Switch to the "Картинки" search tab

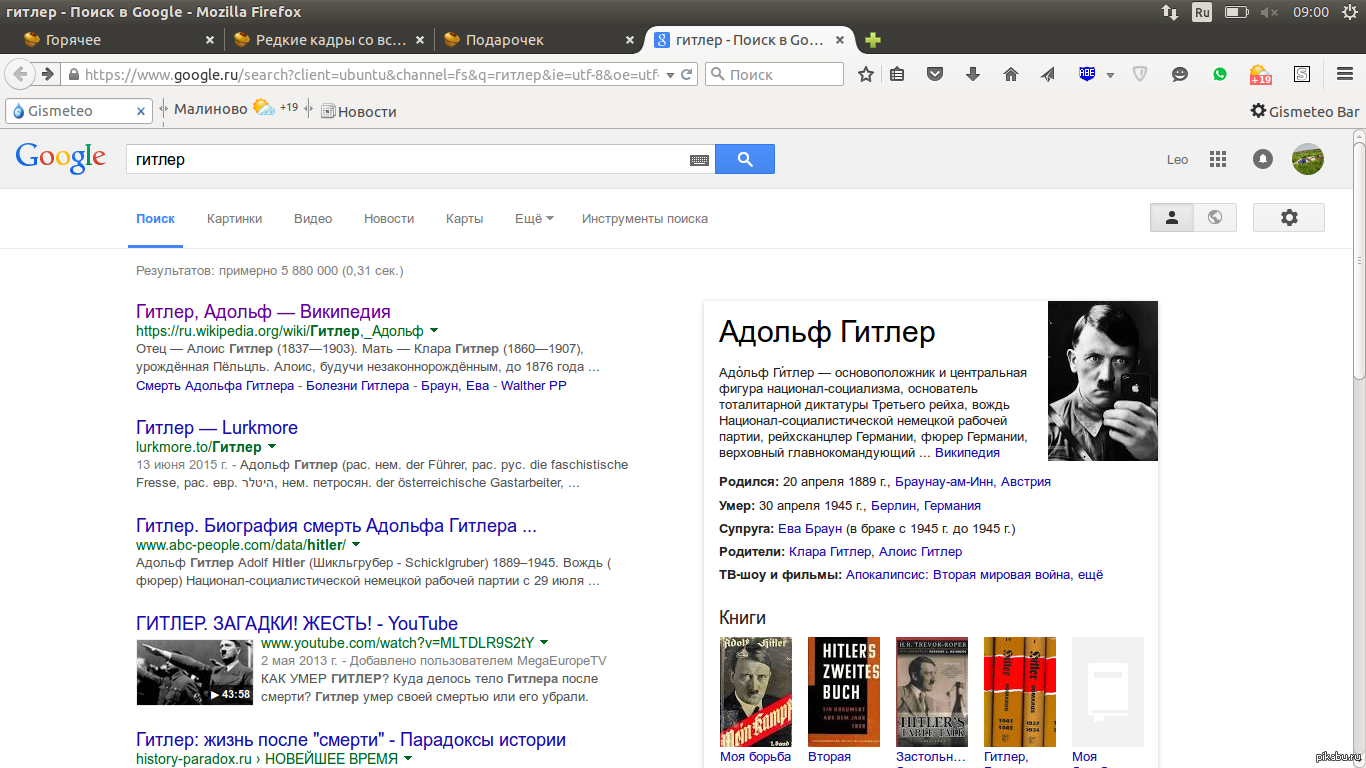(x=234, y=219)
